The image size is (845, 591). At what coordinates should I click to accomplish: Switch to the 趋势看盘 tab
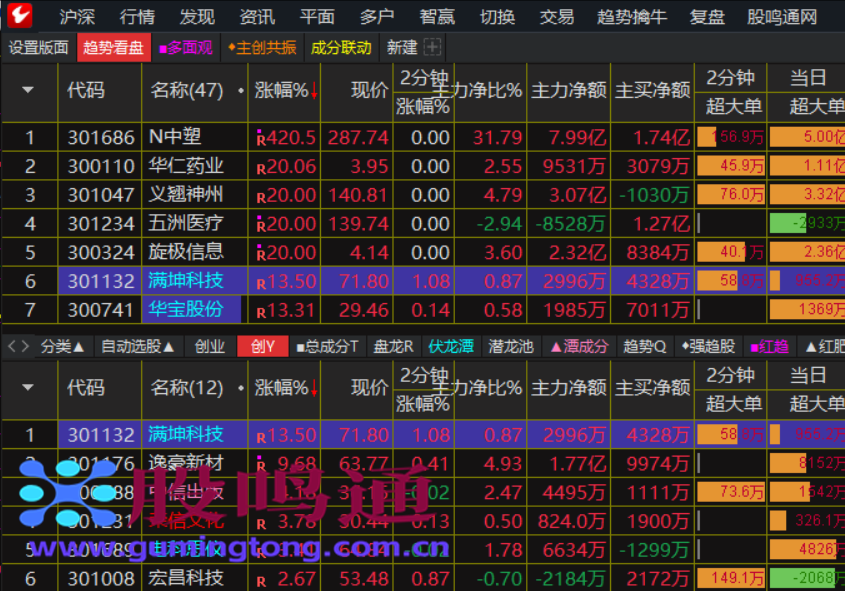tap(114, 47)
